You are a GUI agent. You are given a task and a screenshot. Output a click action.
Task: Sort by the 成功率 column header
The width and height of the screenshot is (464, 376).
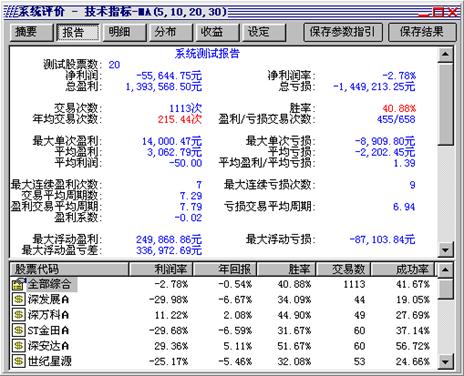pyautogui.click(x=403, y=269)
